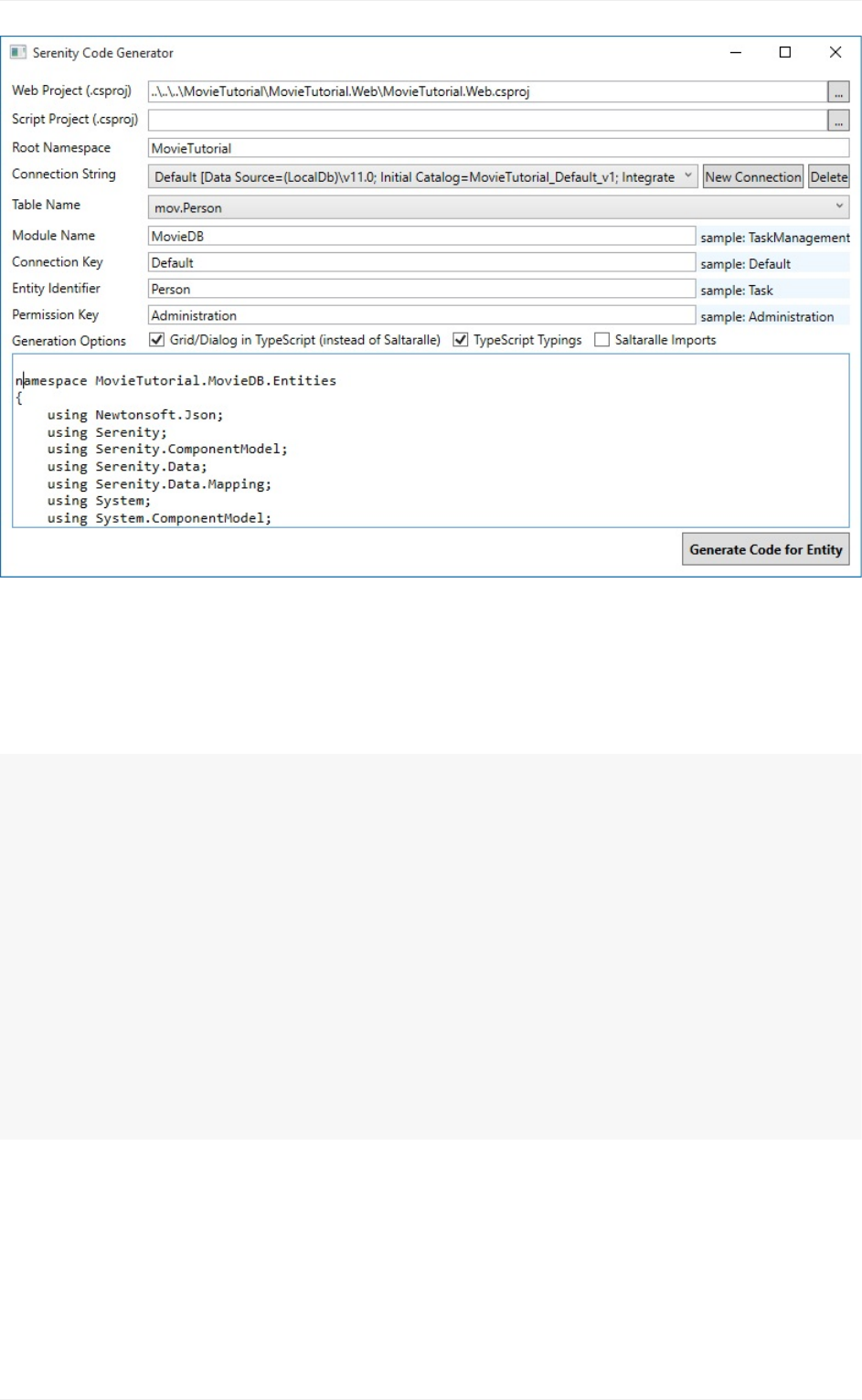
Task: Click the namespace line in code preview
Action: click(x=176, y=380)
